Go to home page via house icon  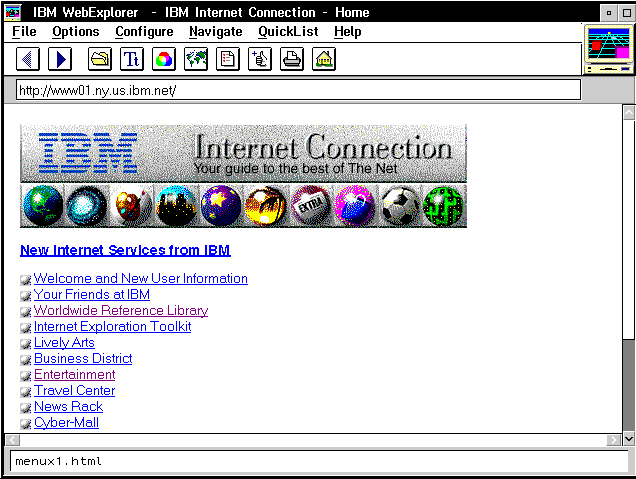click(x=324, y=59)
